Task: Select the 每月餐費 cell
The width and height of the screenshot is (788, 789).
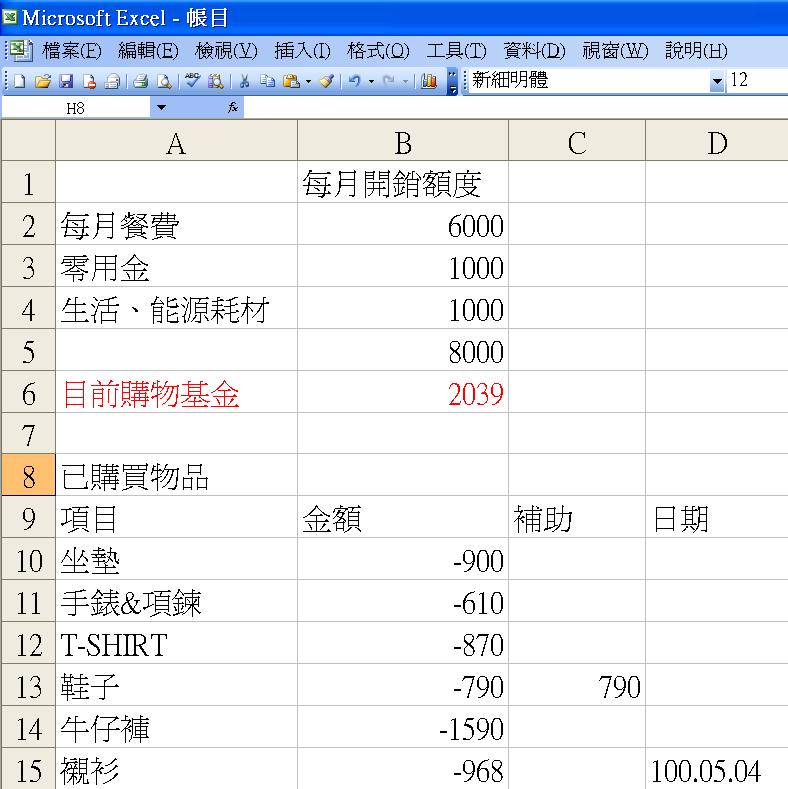Action: [x=176, y=224]
